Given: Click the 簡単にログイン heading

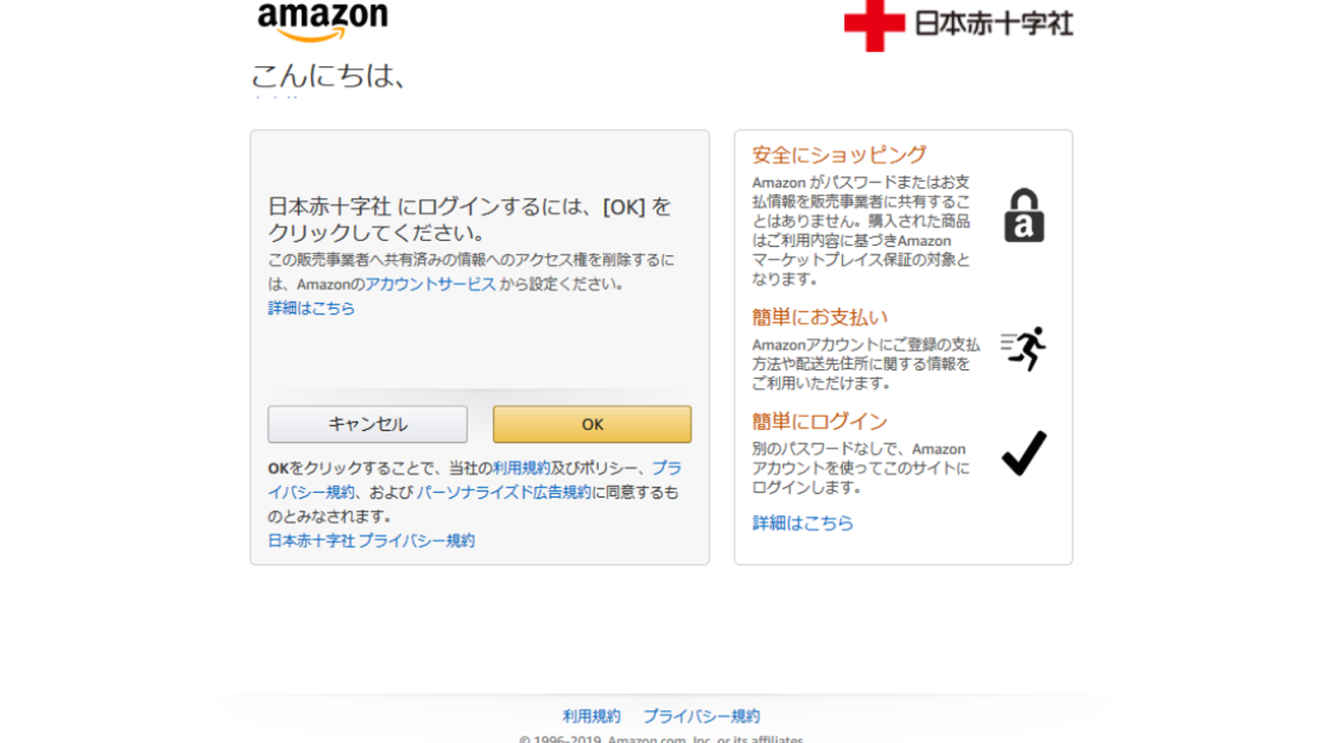Looking at the screenshot, I should tap(820, 421).
